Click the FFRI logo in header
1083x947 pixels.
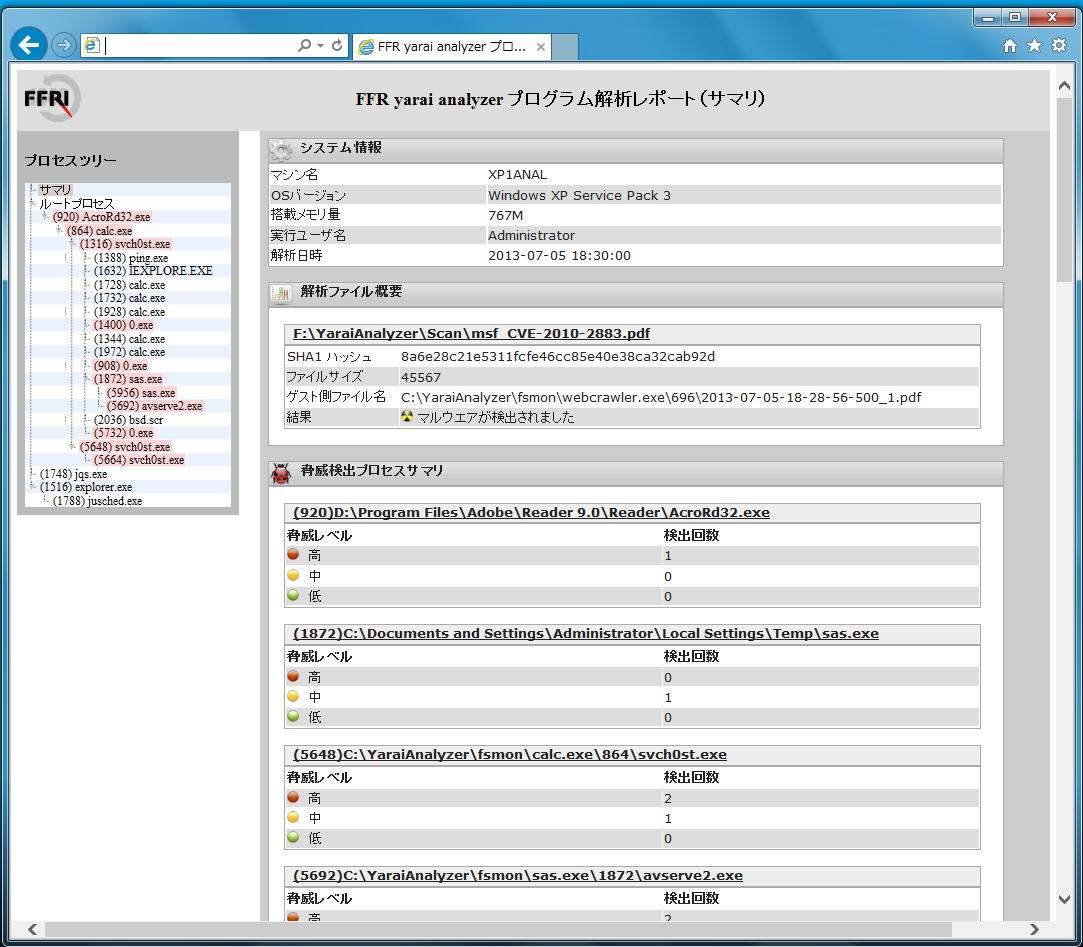pos(52,99)
